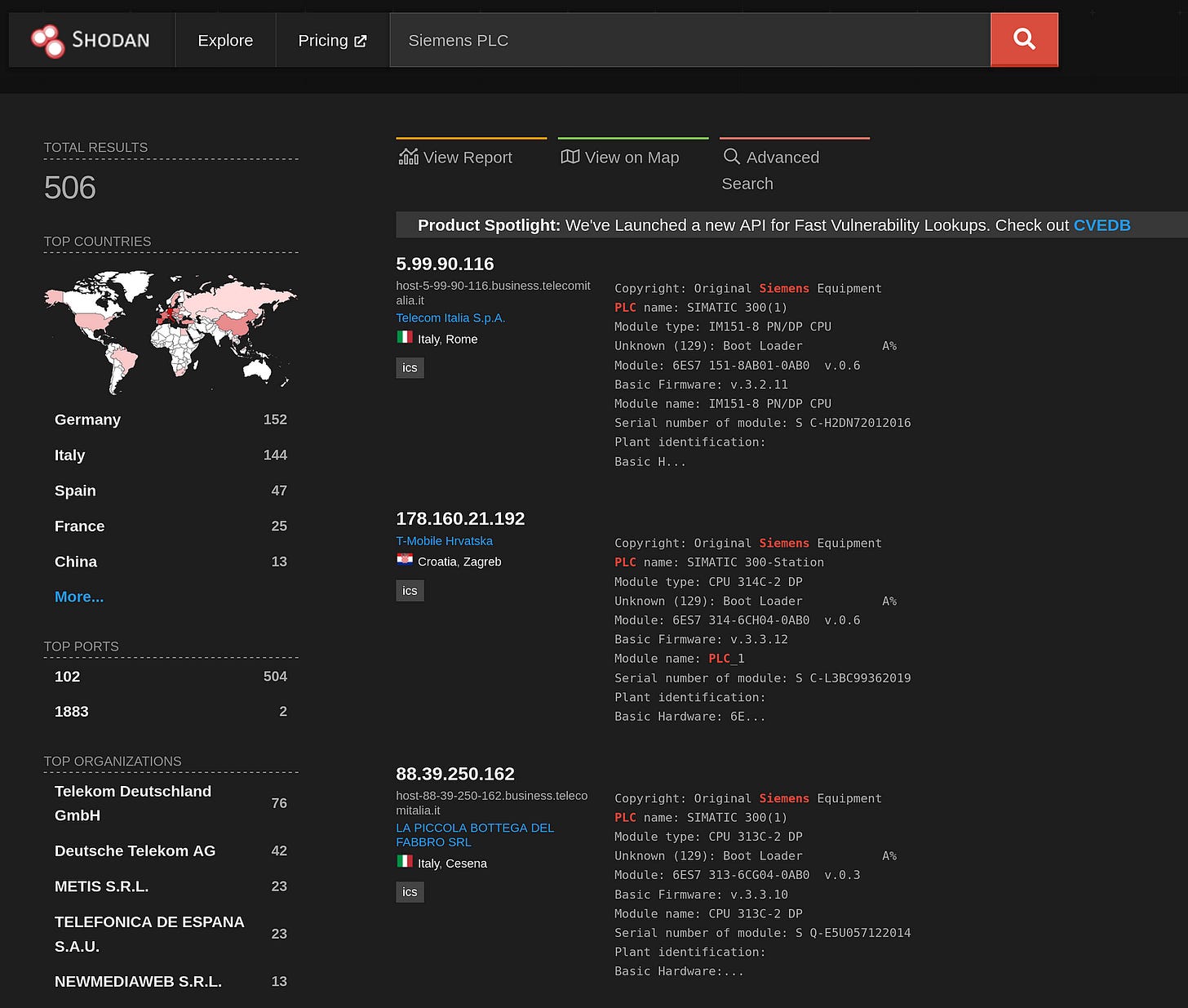Click LA PICCOLA BOTTEGA DEL FABBRO SRL link
Viewport: 1188px width, 1008px height.
point(475,835)
